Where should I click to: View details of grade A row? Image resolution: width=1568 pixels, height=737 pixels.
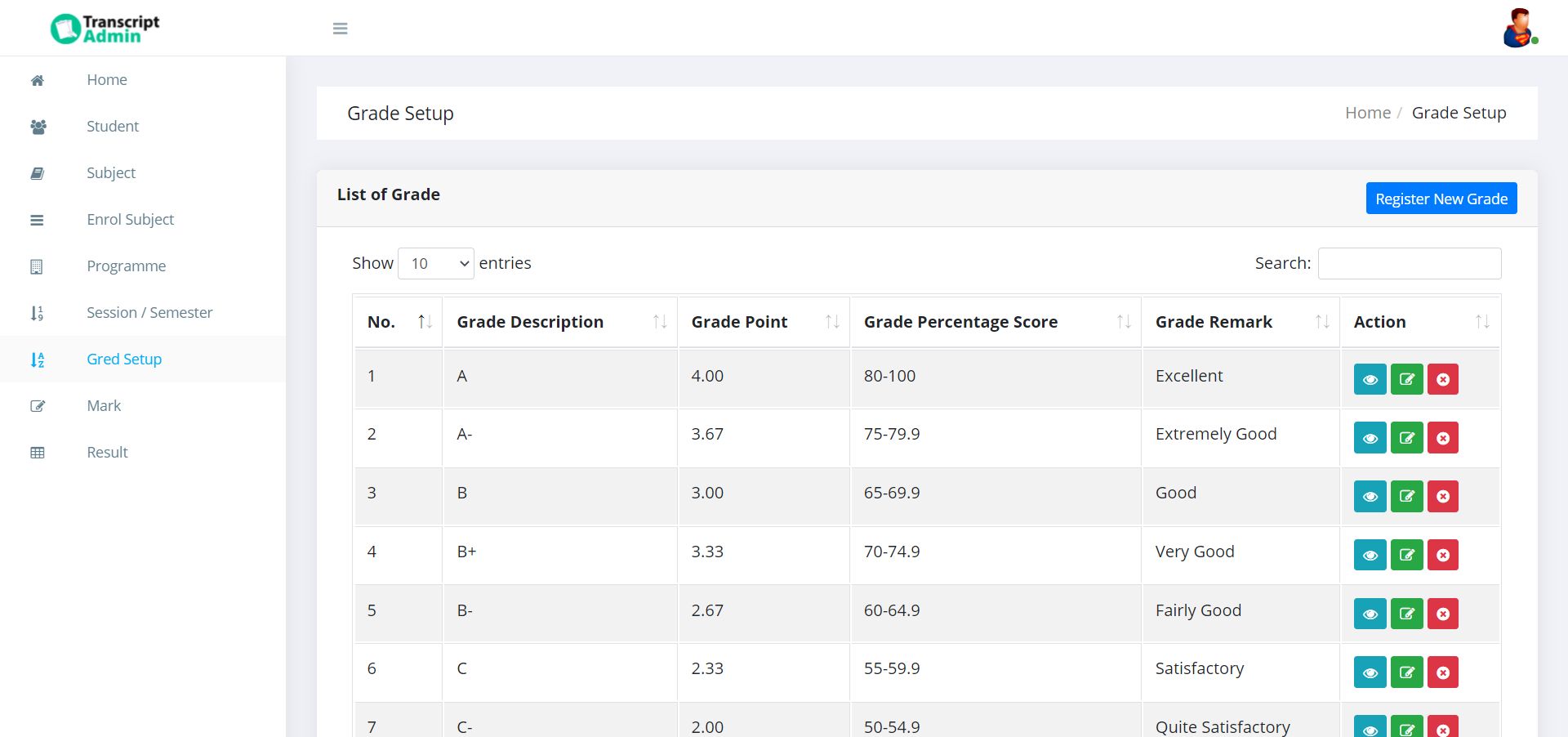[1370, 379]
